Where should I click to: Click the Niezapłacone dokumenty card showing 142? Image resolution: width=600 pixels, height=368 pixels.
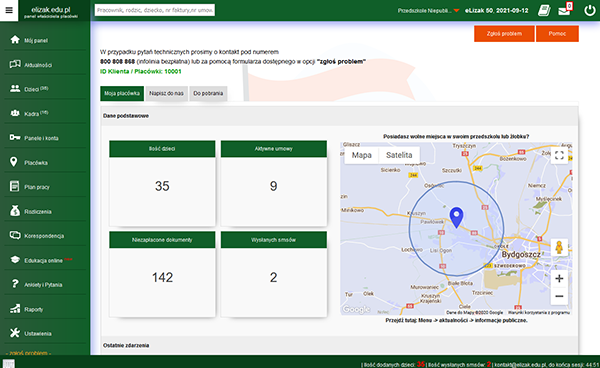(x=162, y=274)
